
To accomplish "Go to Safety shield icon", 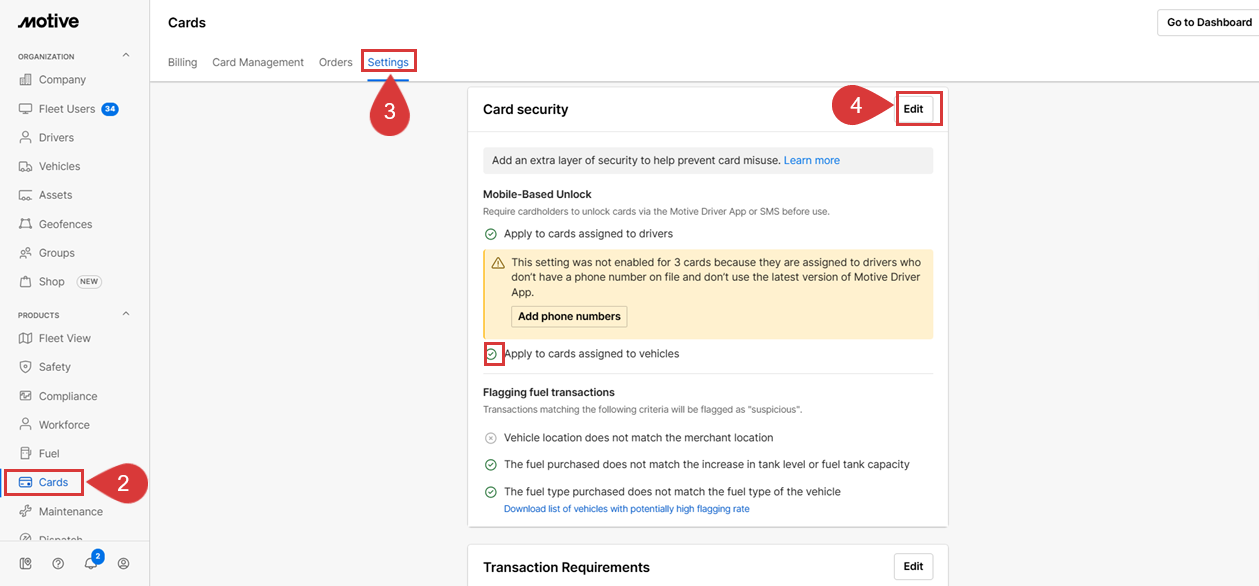I will pyautogui.click(x=26, y=367).
